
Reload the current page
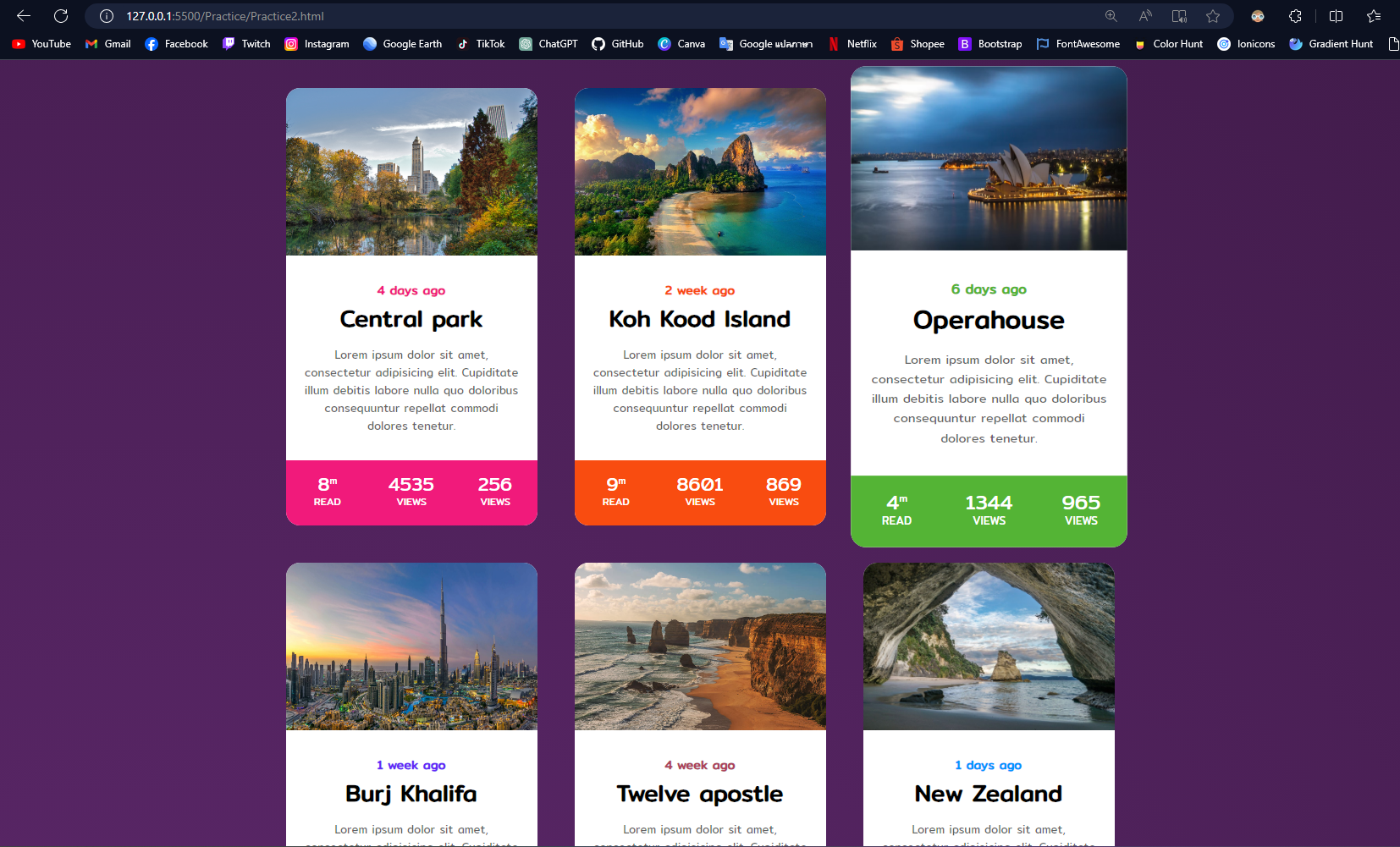click(61, 16)
